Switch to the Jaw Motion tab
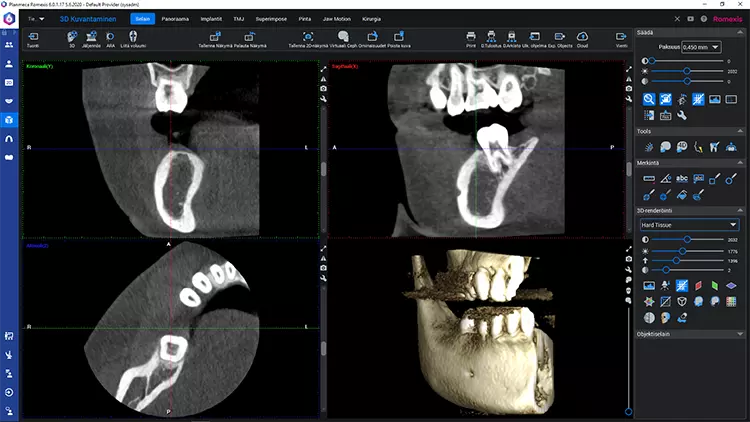Viewport: 750px width, 422px height. 337,19
